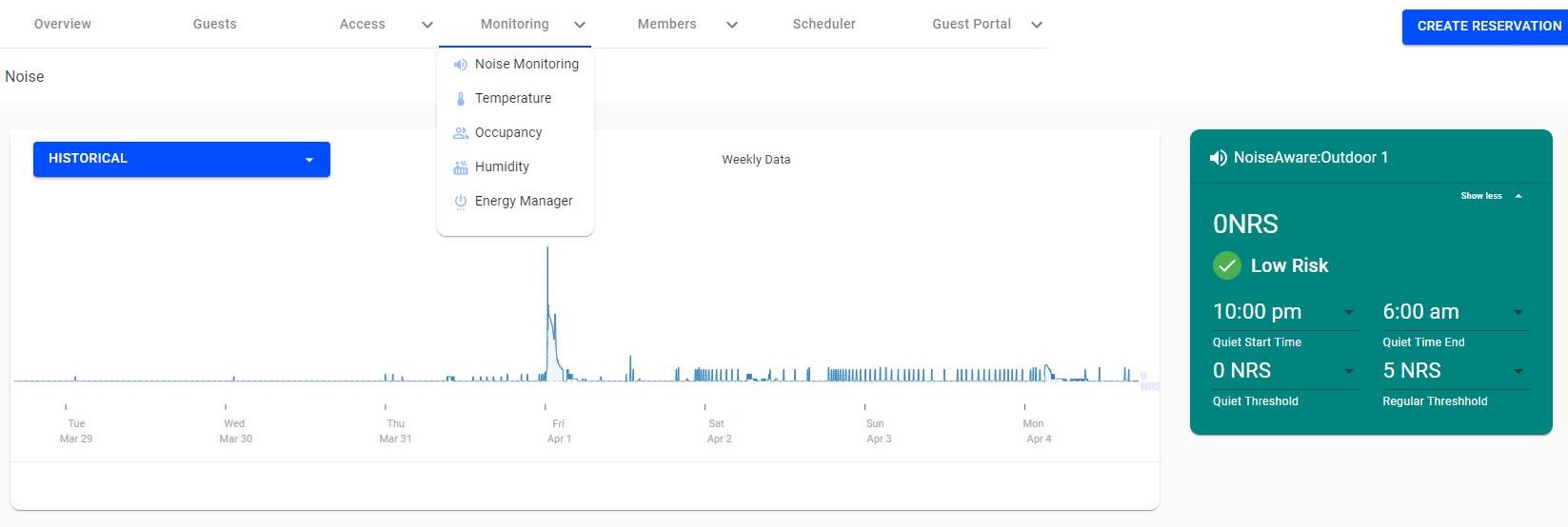1568x527 pixels.
Task: Click the green Low Risk checkmark icon
Action: (x=1227, y=265)
